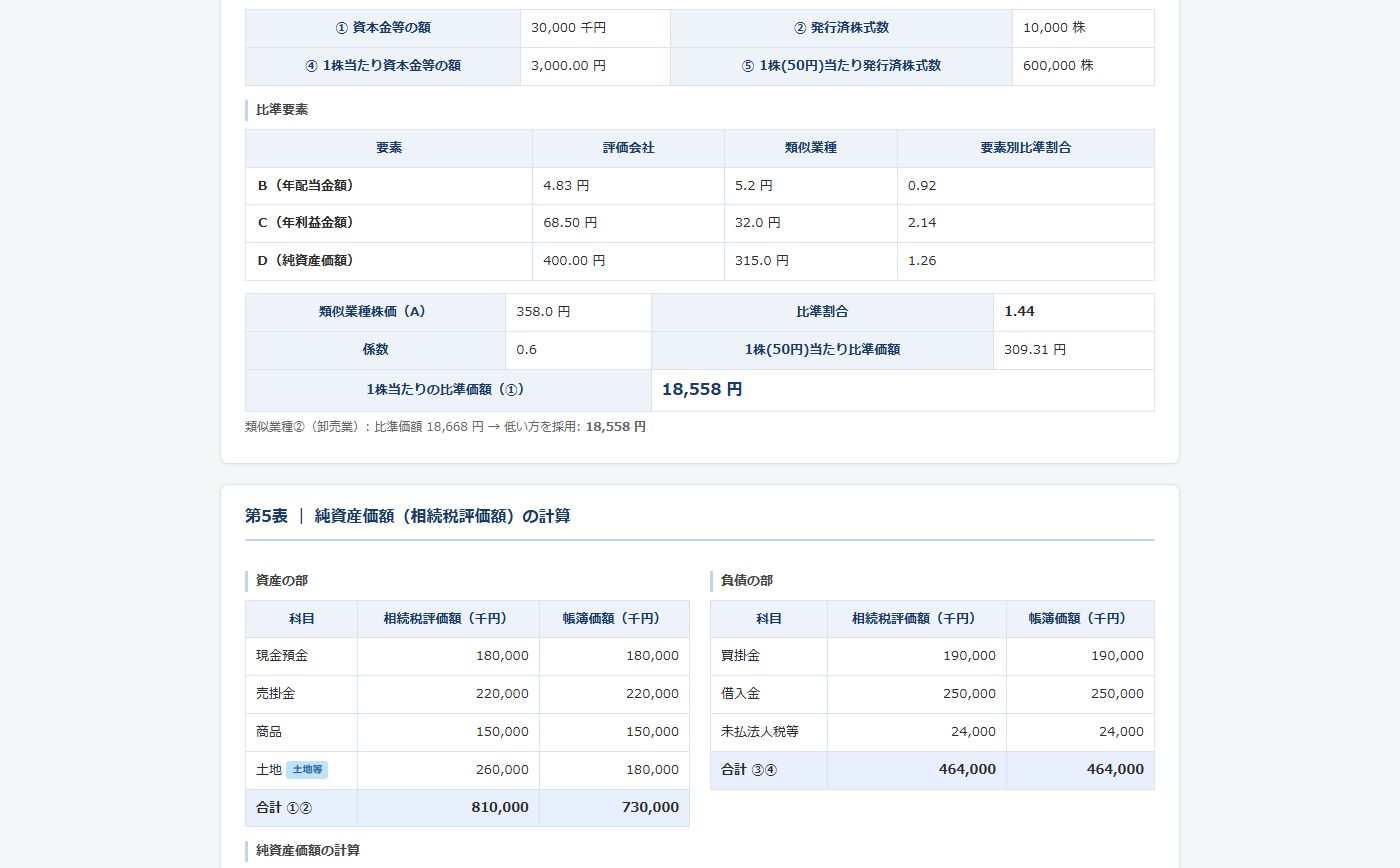Select the ② 発行済株式数 label cell
Screen dimensions: 1400x868
click(841, 28)
